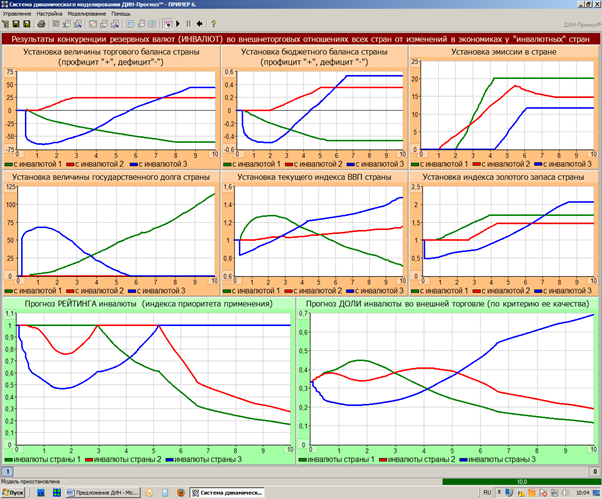The width and height of the screenshot is (602, 499).
Task: Click the leftmost icon in the toolbar
Action: tap(8, 23)
